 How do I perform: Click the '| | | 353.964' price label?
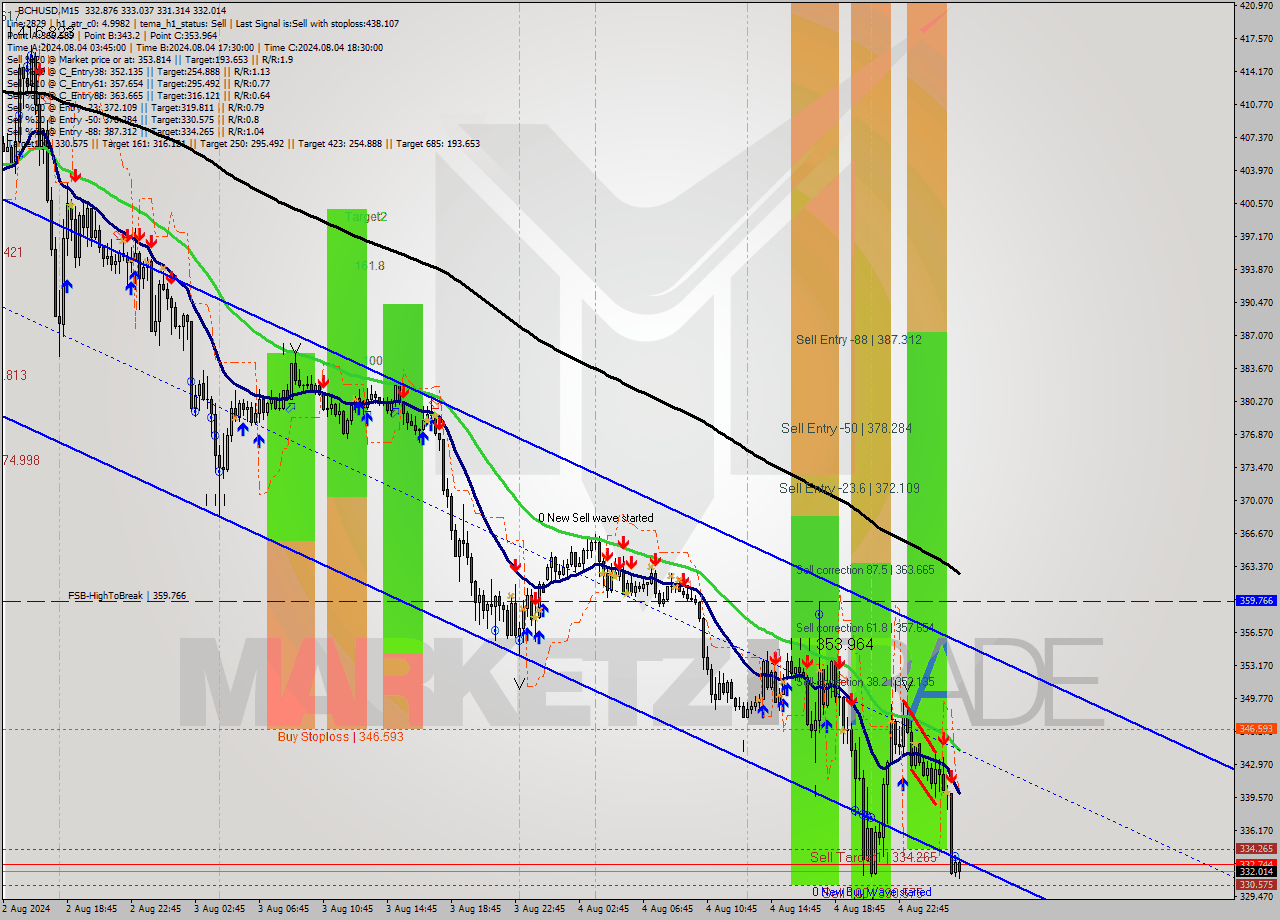point(833,645)
